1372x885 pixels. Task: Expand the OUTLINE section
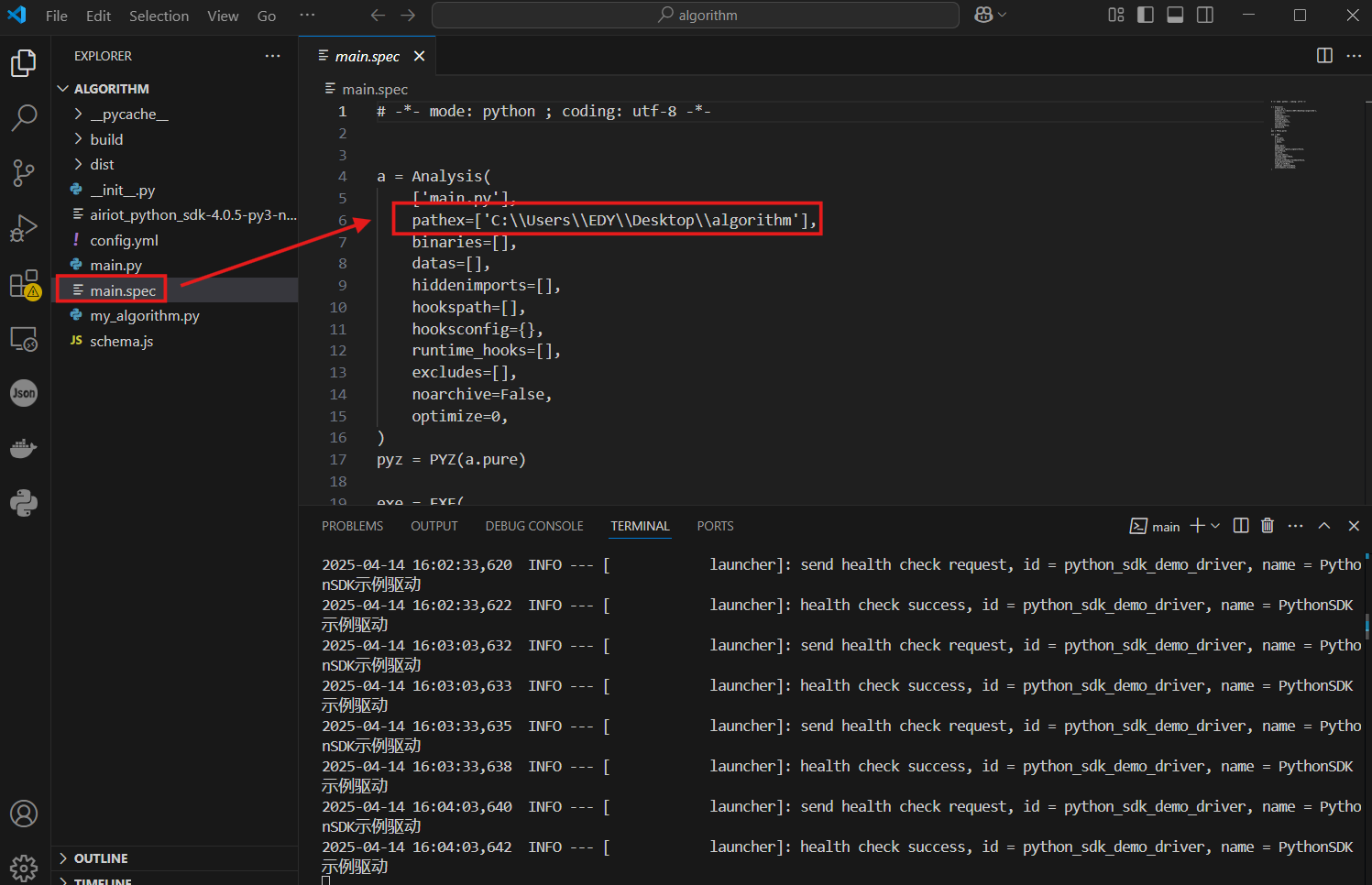click(x=101, y=858)
